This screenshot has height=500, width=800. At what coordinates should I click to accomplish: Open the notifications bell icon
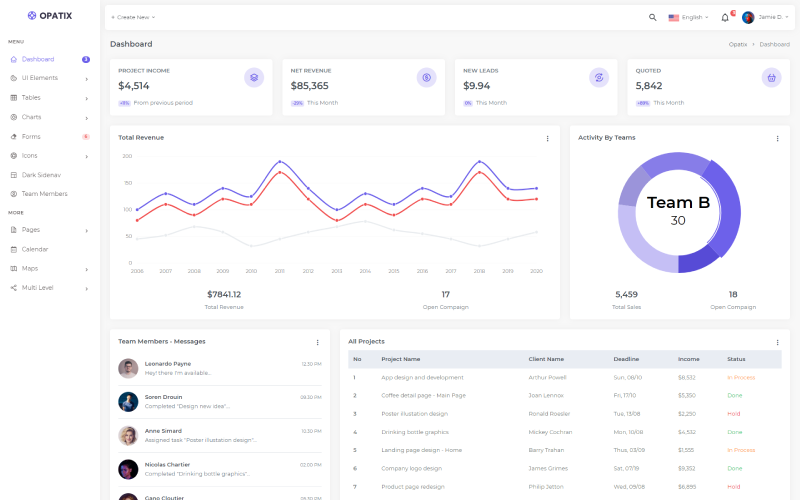(725, 17)
